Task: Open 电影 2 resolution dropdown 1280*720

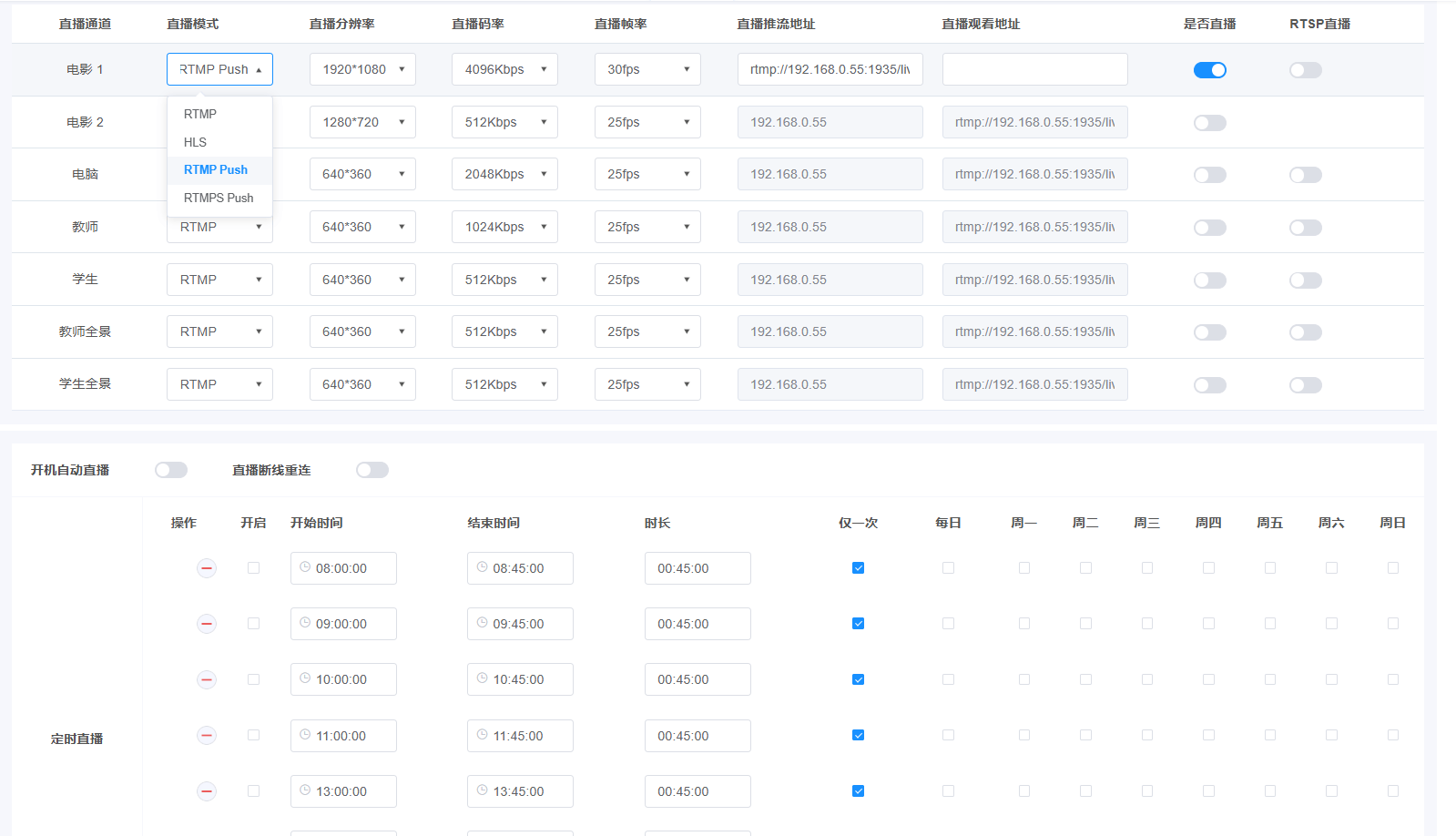Action: coord(362,122)
